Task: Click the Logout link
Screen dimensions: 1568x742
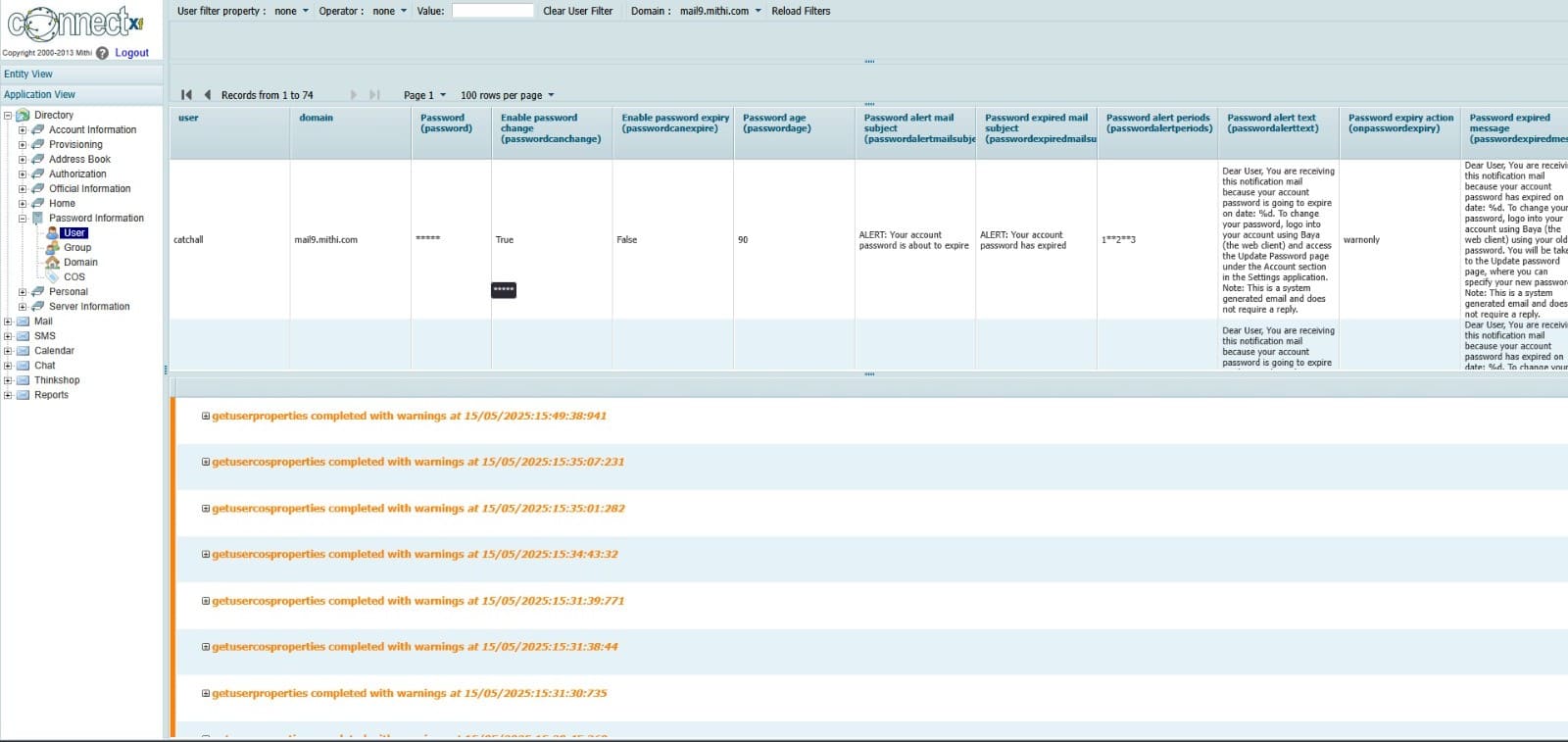Action: pos(131,53)
